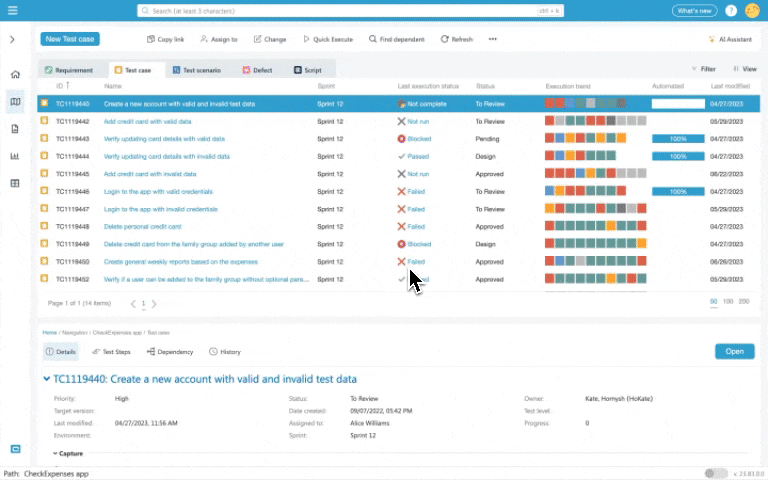Click the New Test case button
This screenshot has width=768, height=480.
point(70,39)
